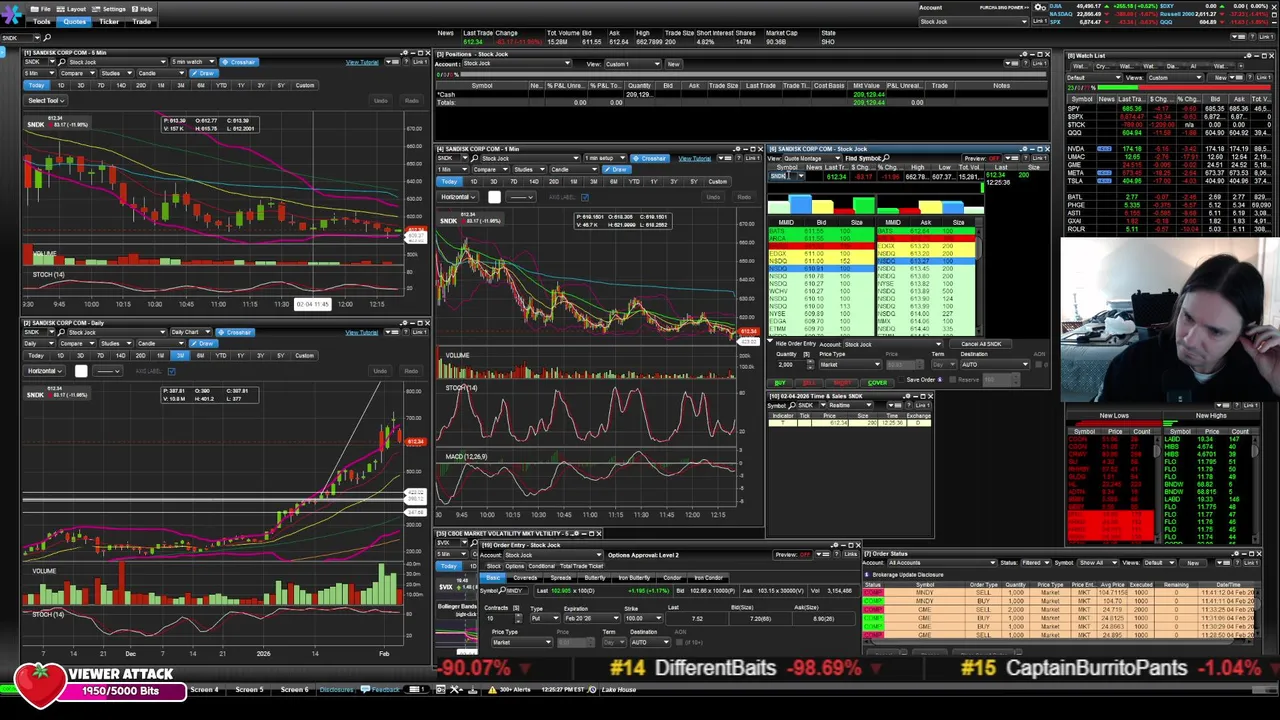Click Find Symbol magnifier in Quote Montage
Viewport: 1280px width, 720px height.
pyautogui.click(x=887, y=158)
